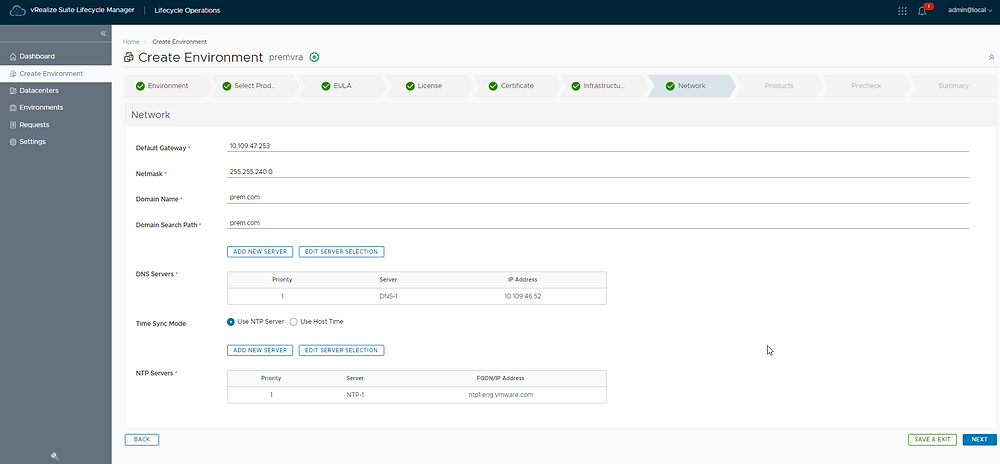Click the Domain Search Path input field
Viewport: 1000px width, 464px height.
pyautogui.click(x=598, y=222)
